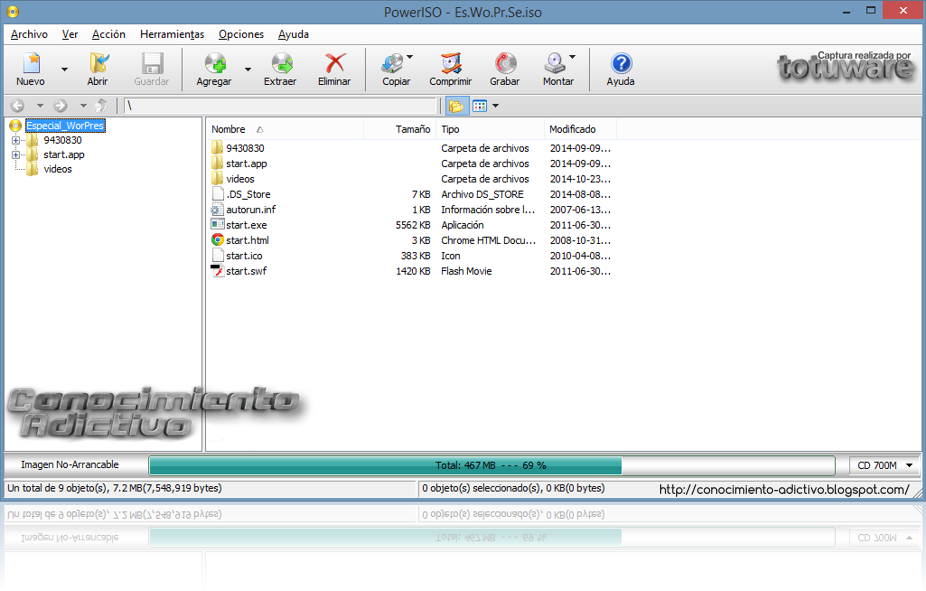Click the Eliminar red X icon
Viewport: 926px width, 591px height.
tap(335, 63)
